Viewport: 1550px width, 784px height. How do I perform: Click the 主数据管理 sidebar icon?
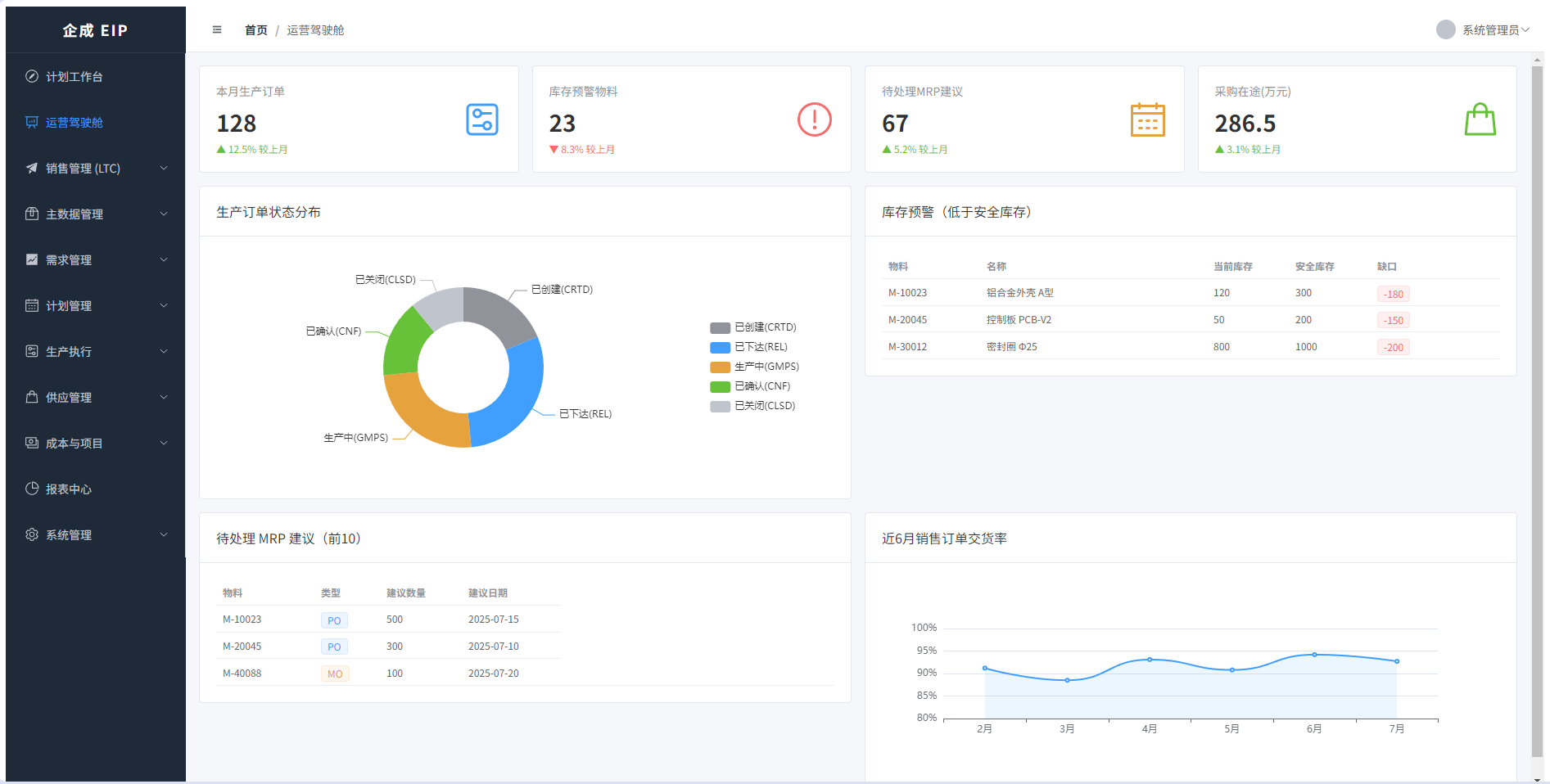click(x=32, y=214)
